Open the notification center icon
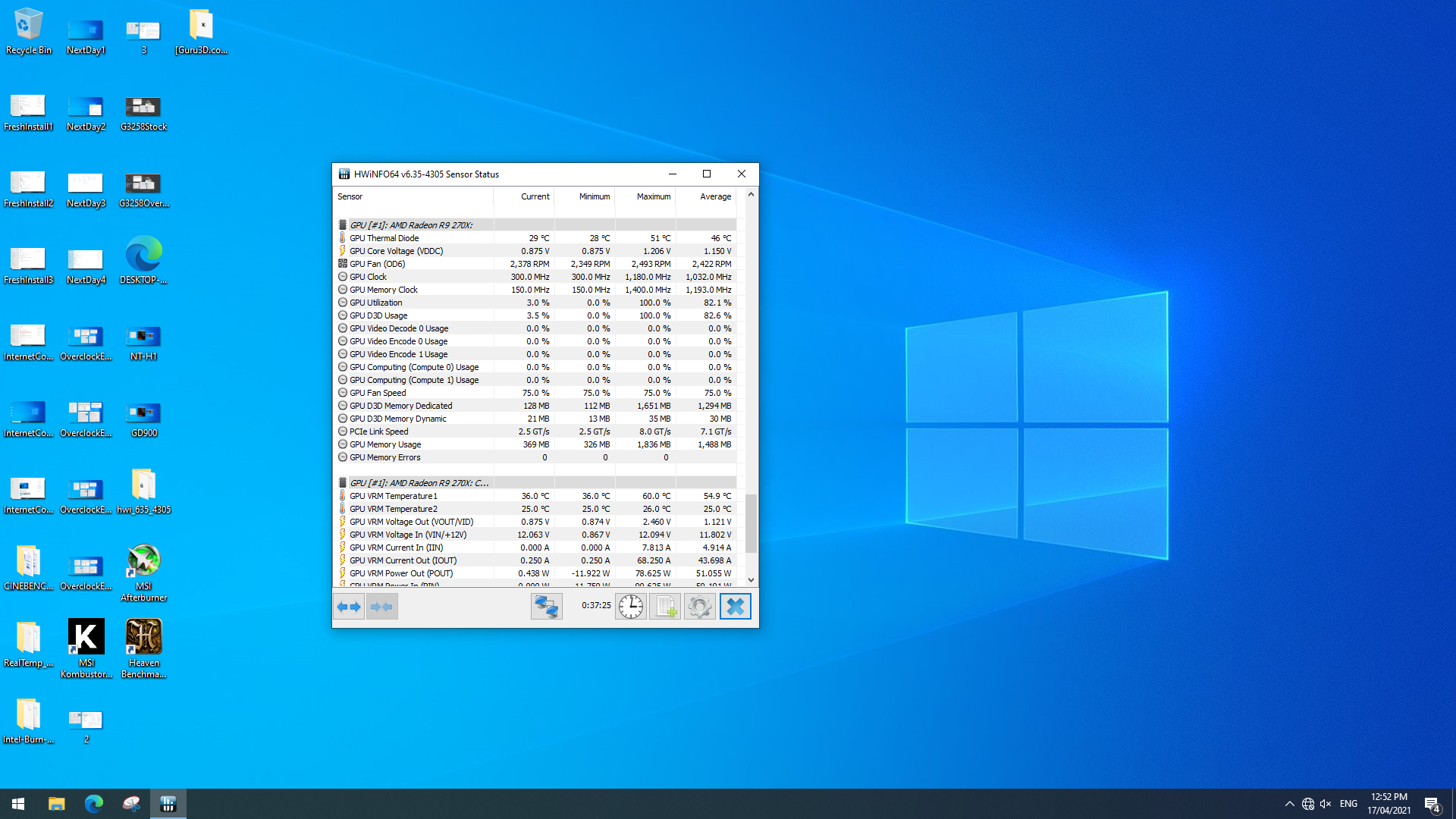The image size is (1456, 819). point(1432,804)
